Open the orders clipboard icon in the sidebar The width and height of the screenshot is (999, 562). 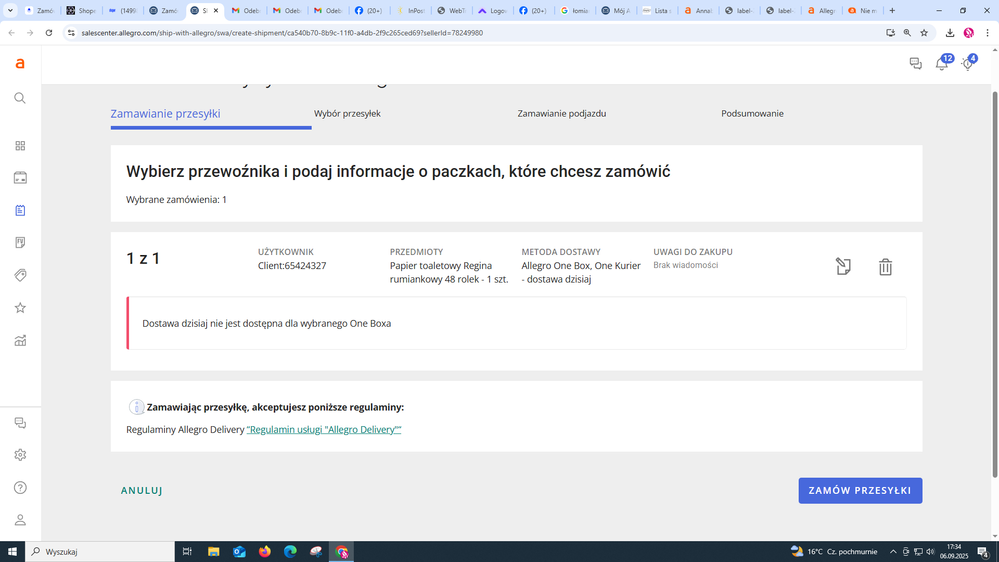coord(20,210)
